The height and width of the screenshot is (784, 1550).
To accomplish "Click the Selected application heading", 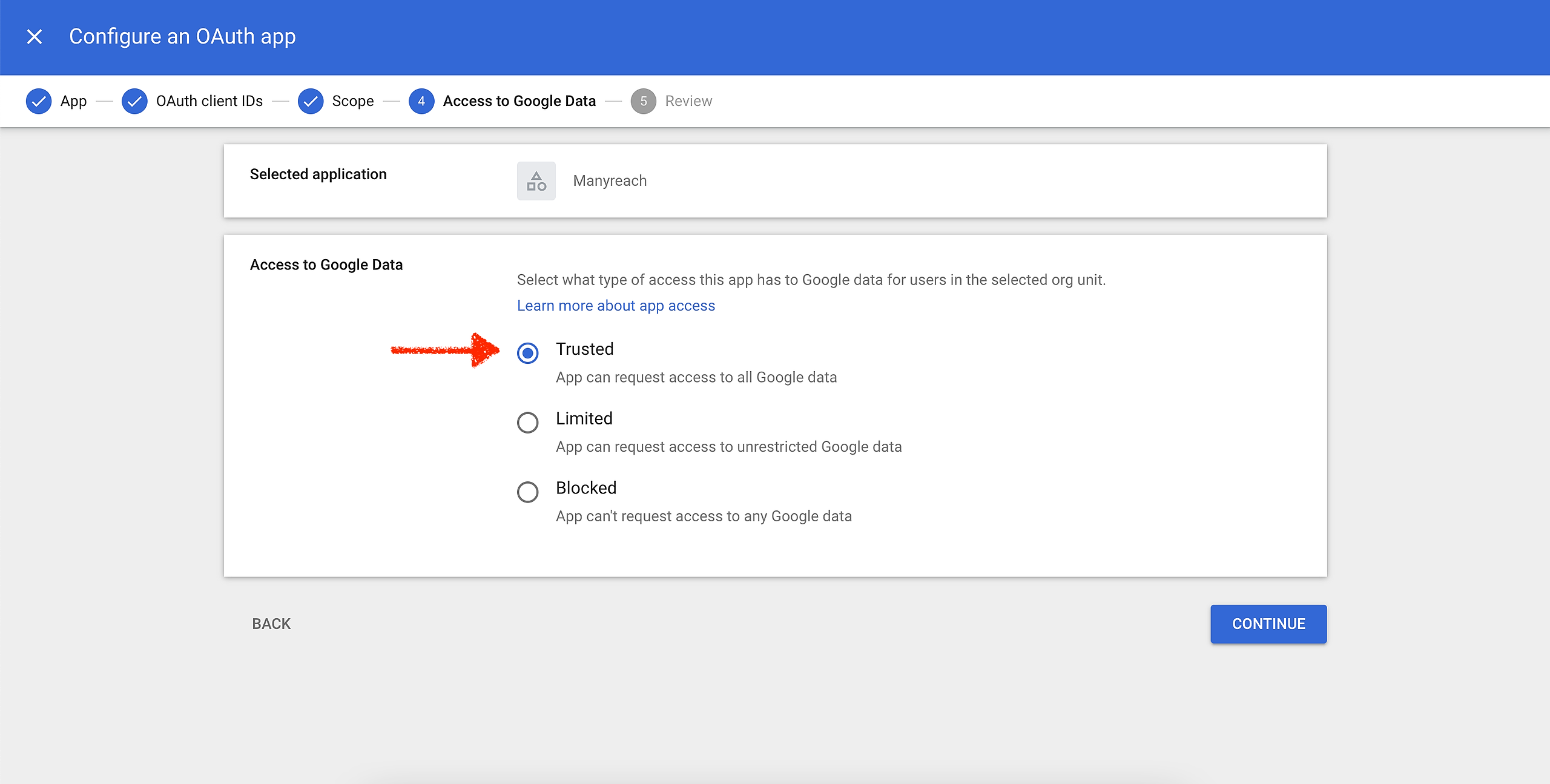I will pos(318,174).
